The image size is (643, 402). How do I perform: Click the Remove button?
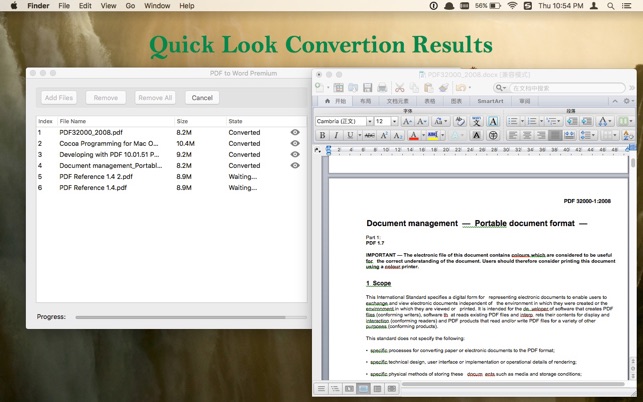105,98
